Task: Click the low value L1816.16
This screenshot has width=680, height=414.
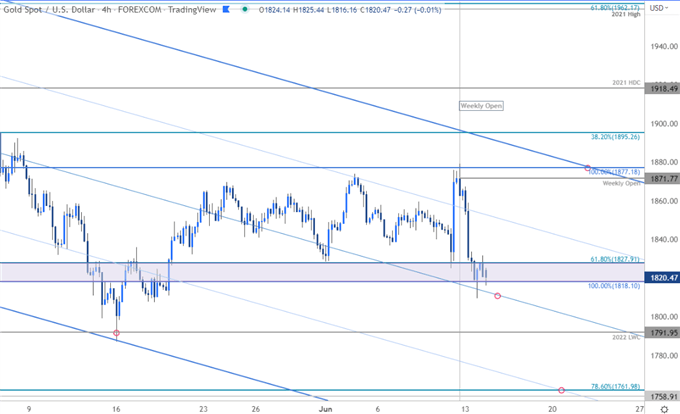Action: coord(341,10)
